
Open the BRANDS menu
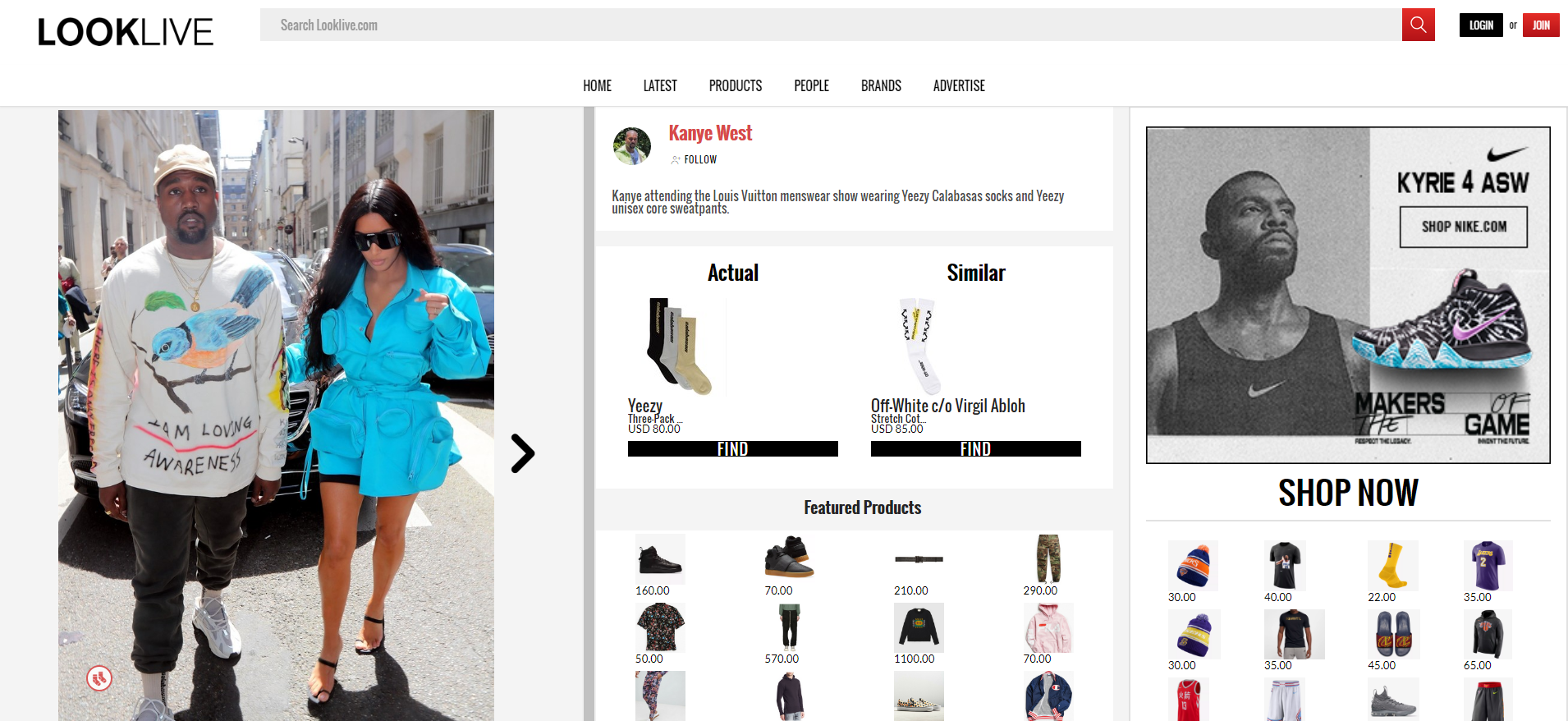[881, 85]
